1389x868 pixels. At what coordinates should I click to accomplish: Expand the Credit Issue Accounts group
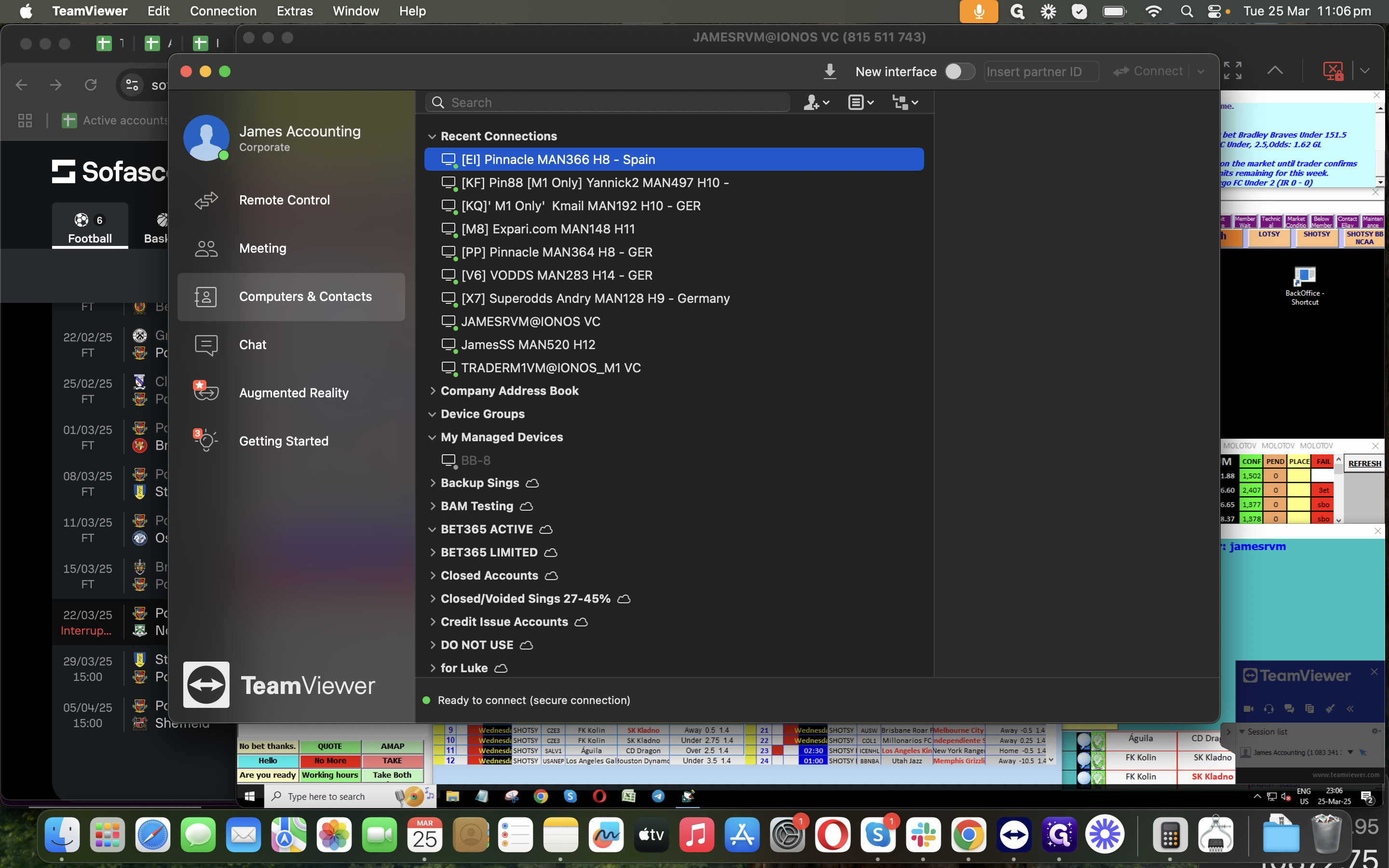432,622
